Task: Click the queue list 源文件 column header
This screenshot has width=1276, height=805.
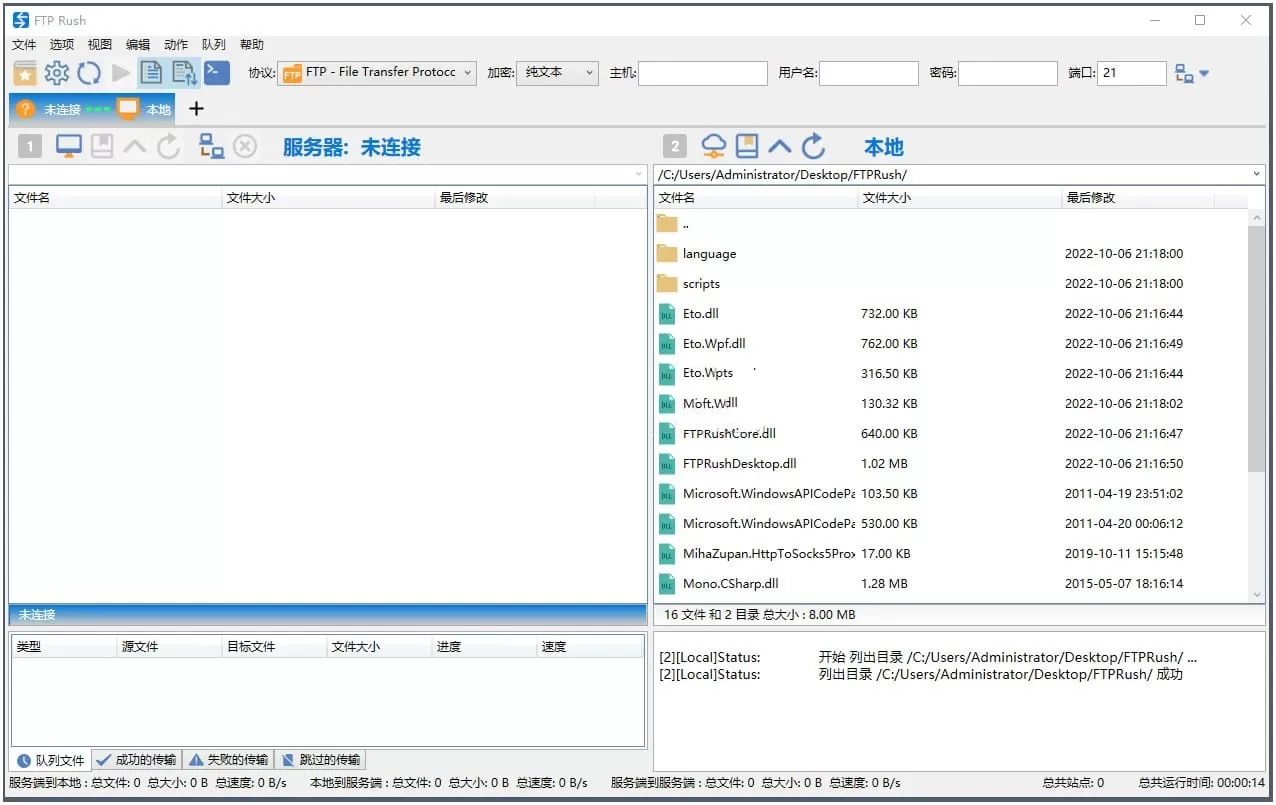Action: 170,647
